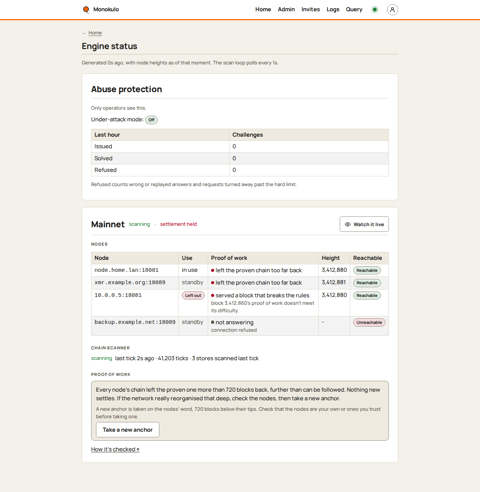Screen dimensions: 480x492
Task: Click the Proof of work column header
Action: click(x=229, y=258)
